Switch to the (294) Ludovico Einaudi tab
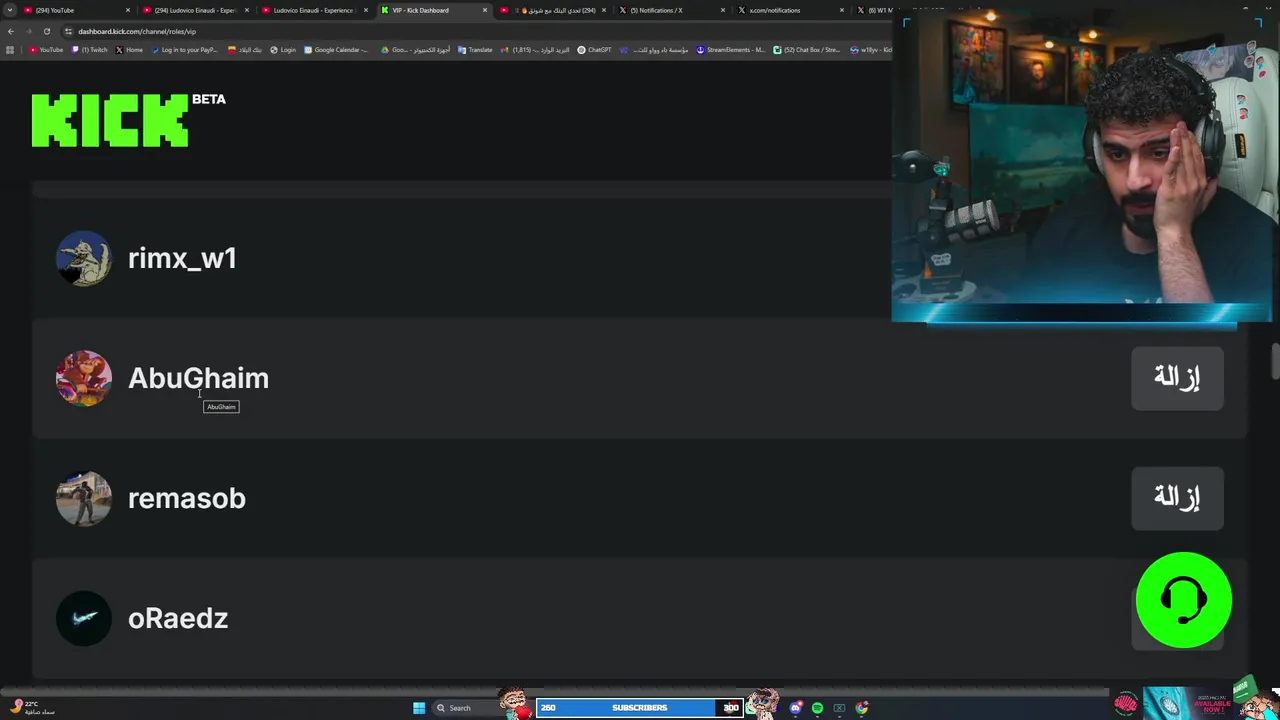Viewport: 1280px width, 720px height. coord(195,10)
